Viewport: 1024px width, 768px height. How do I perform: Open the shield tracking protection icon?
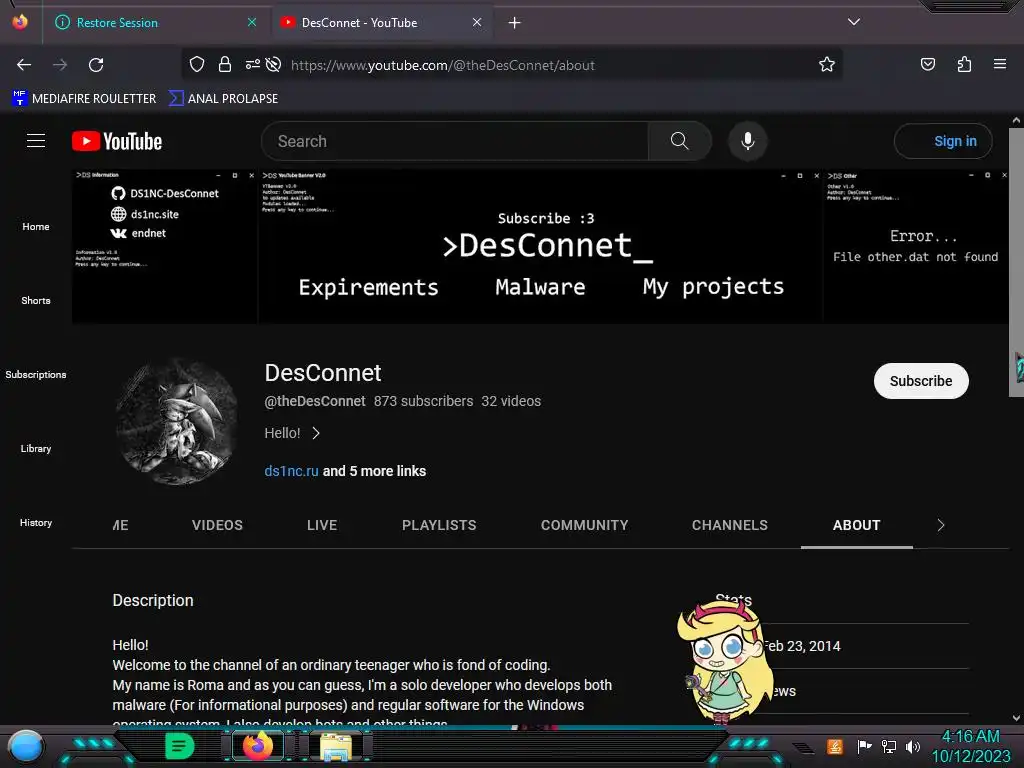(x=197, y=64)
